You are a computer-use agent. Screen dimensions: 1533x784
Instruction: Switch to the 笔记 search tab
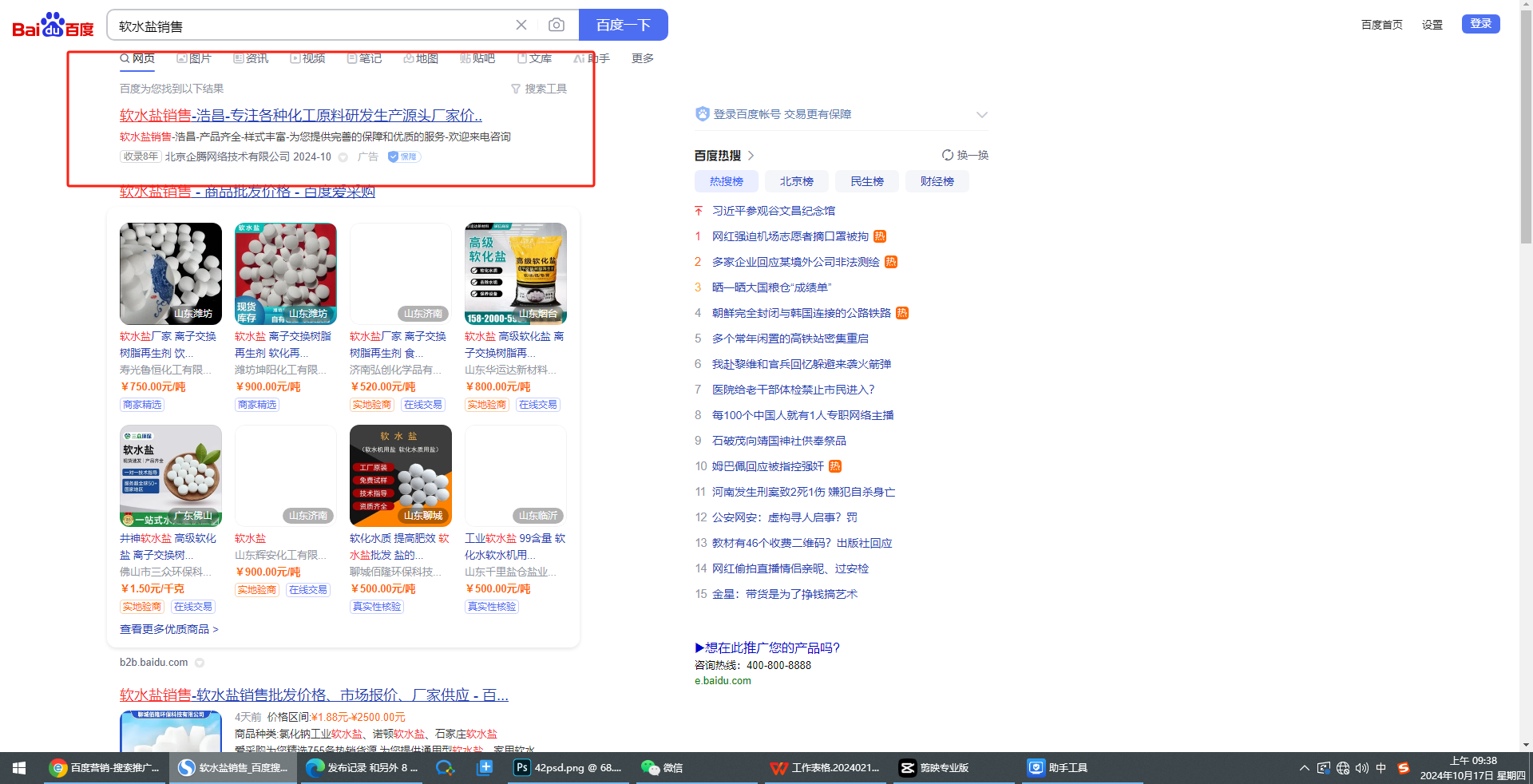point(364,58)
